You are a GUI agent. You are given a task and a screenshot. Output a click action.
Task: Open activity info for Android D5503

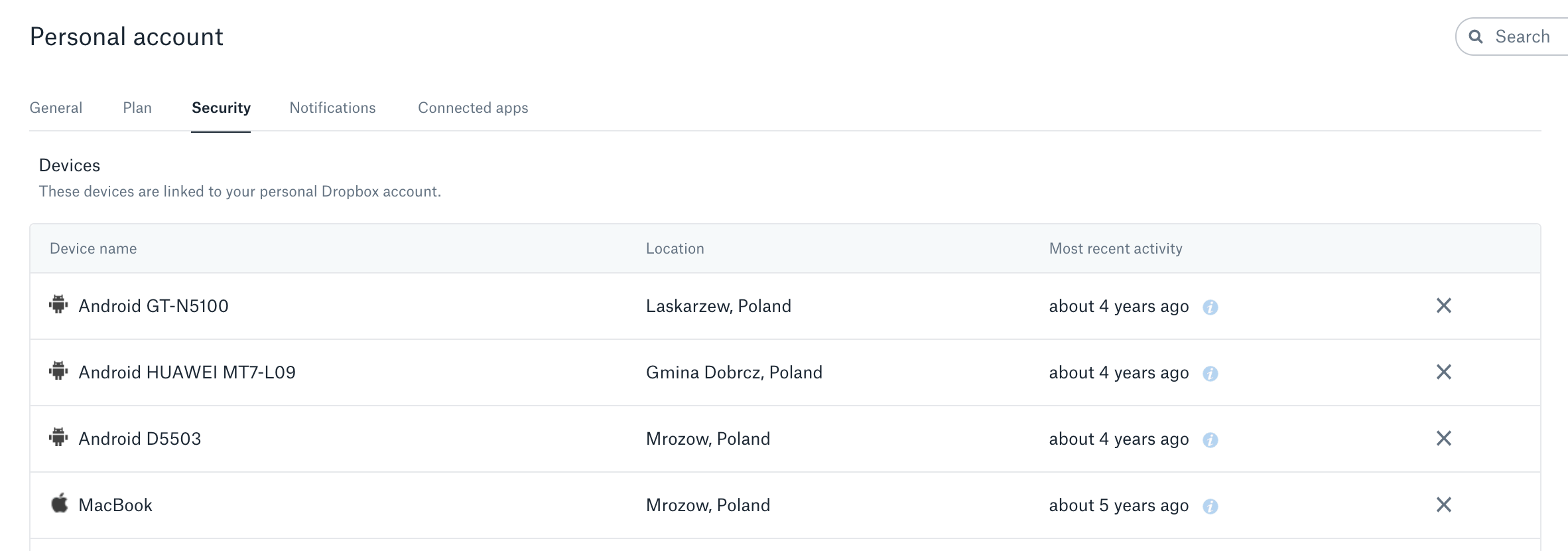[x=1212, y=440]
